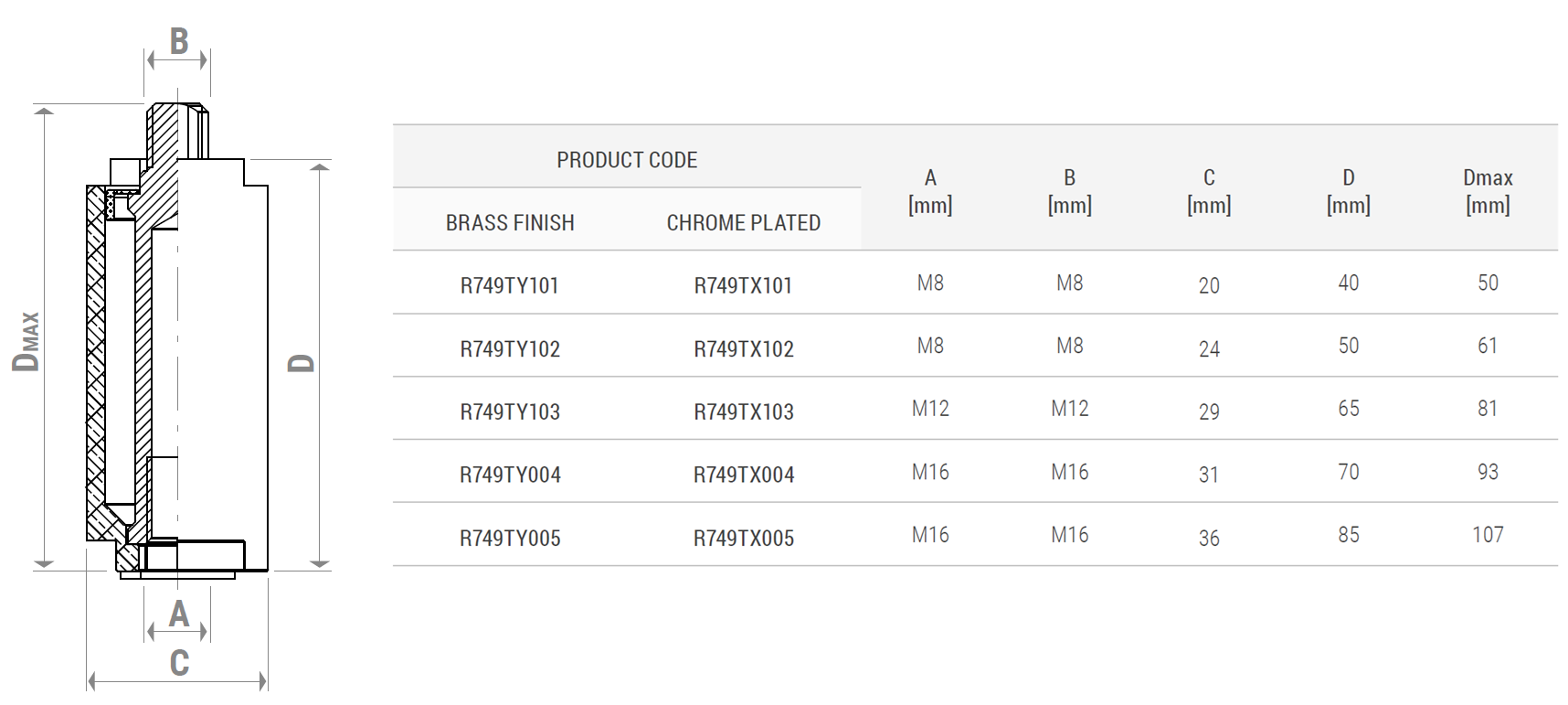Click the Dmax value 107

1488,534
